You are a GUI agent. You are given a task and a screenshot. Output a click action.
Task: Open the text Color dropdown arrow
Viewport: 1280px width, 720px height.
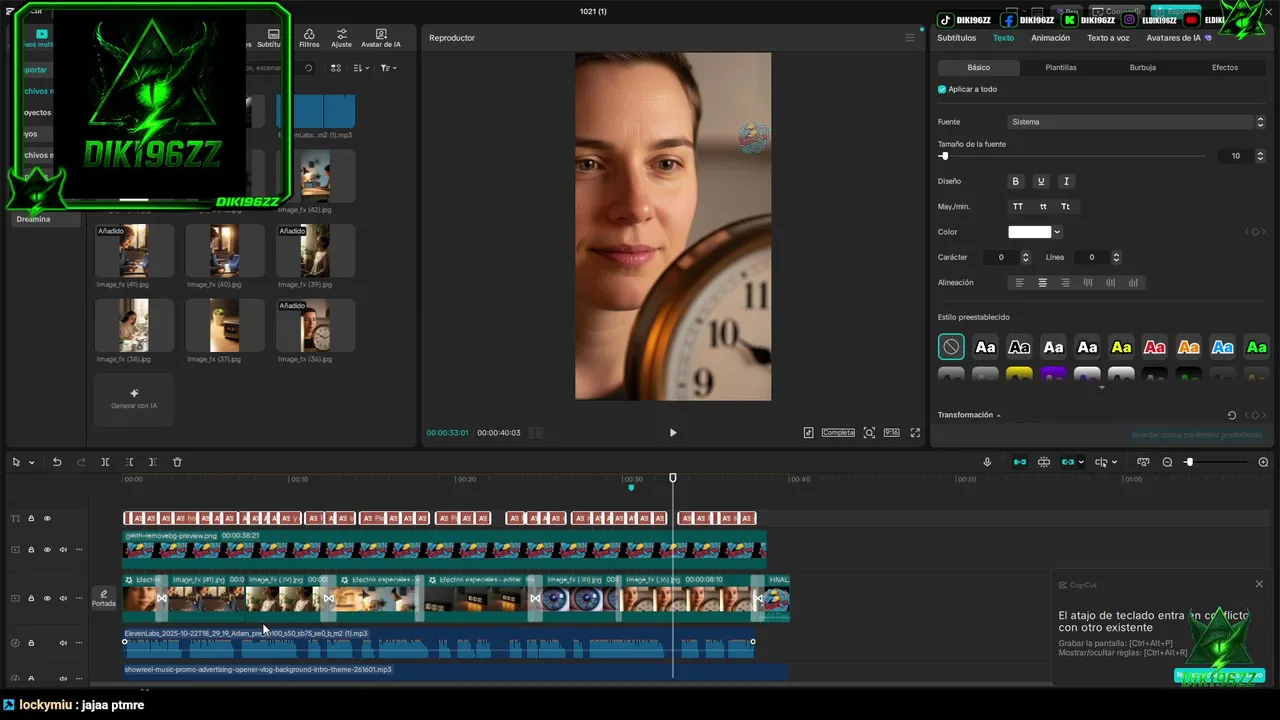click(1057, 232)
